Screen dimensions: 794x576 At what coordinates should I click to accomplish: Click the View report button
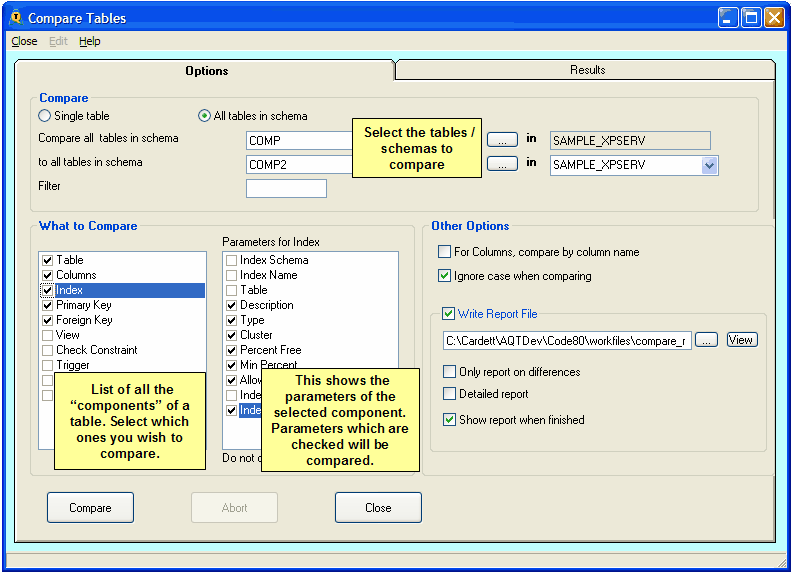(x=742, y=340)
